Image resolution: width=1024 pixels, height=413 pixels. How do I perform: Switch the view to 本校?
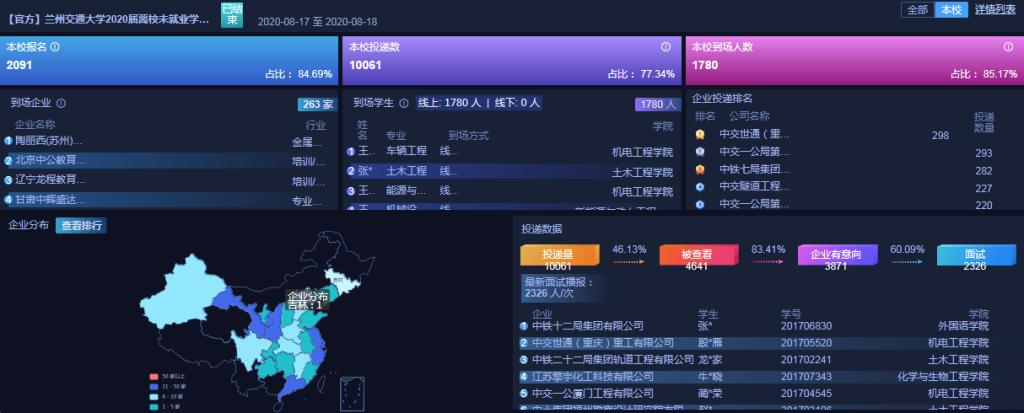coord(949,10)
